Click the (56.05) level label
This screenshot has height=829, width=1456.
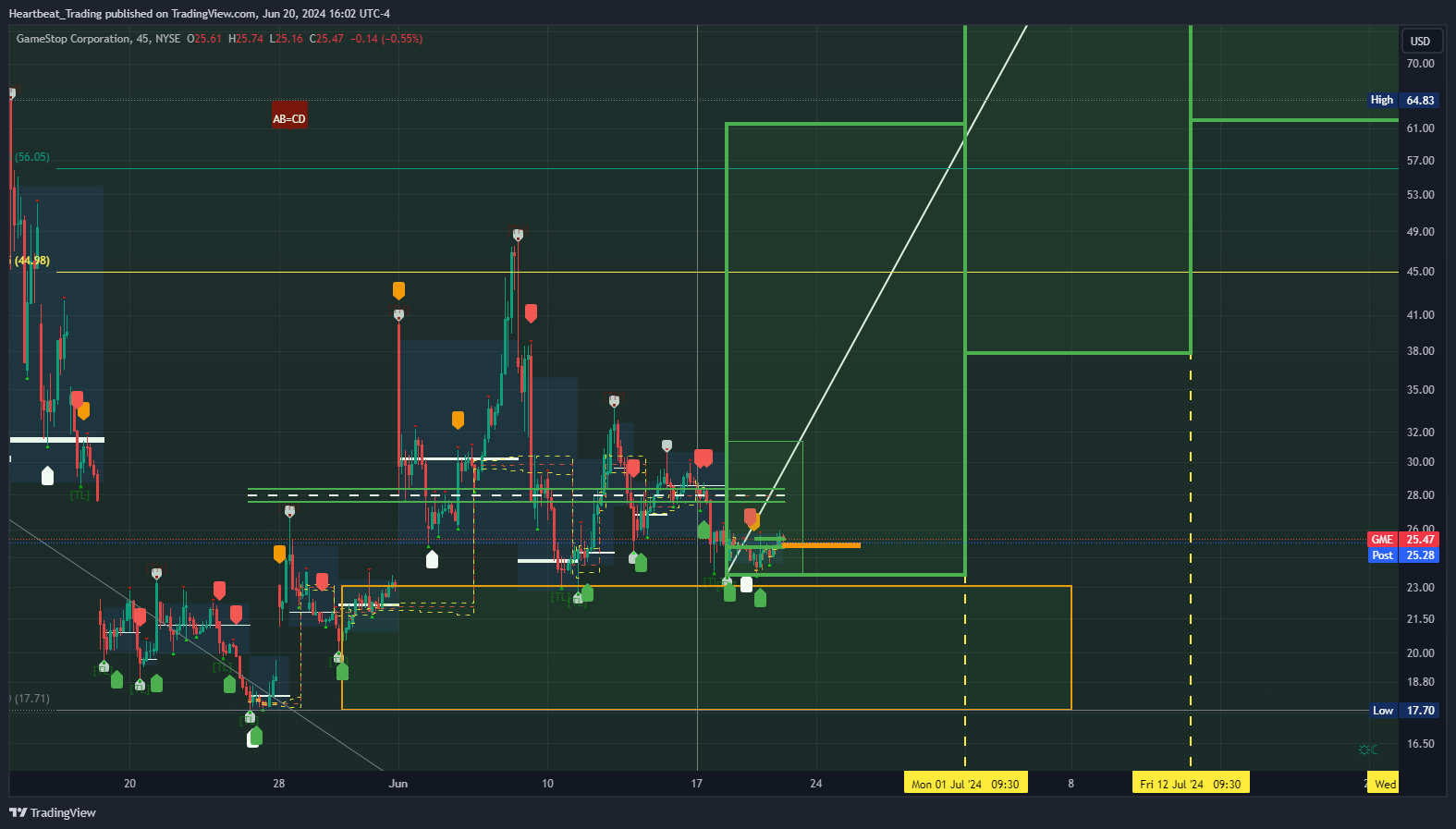pyautogui.click(x=32, y=157)
